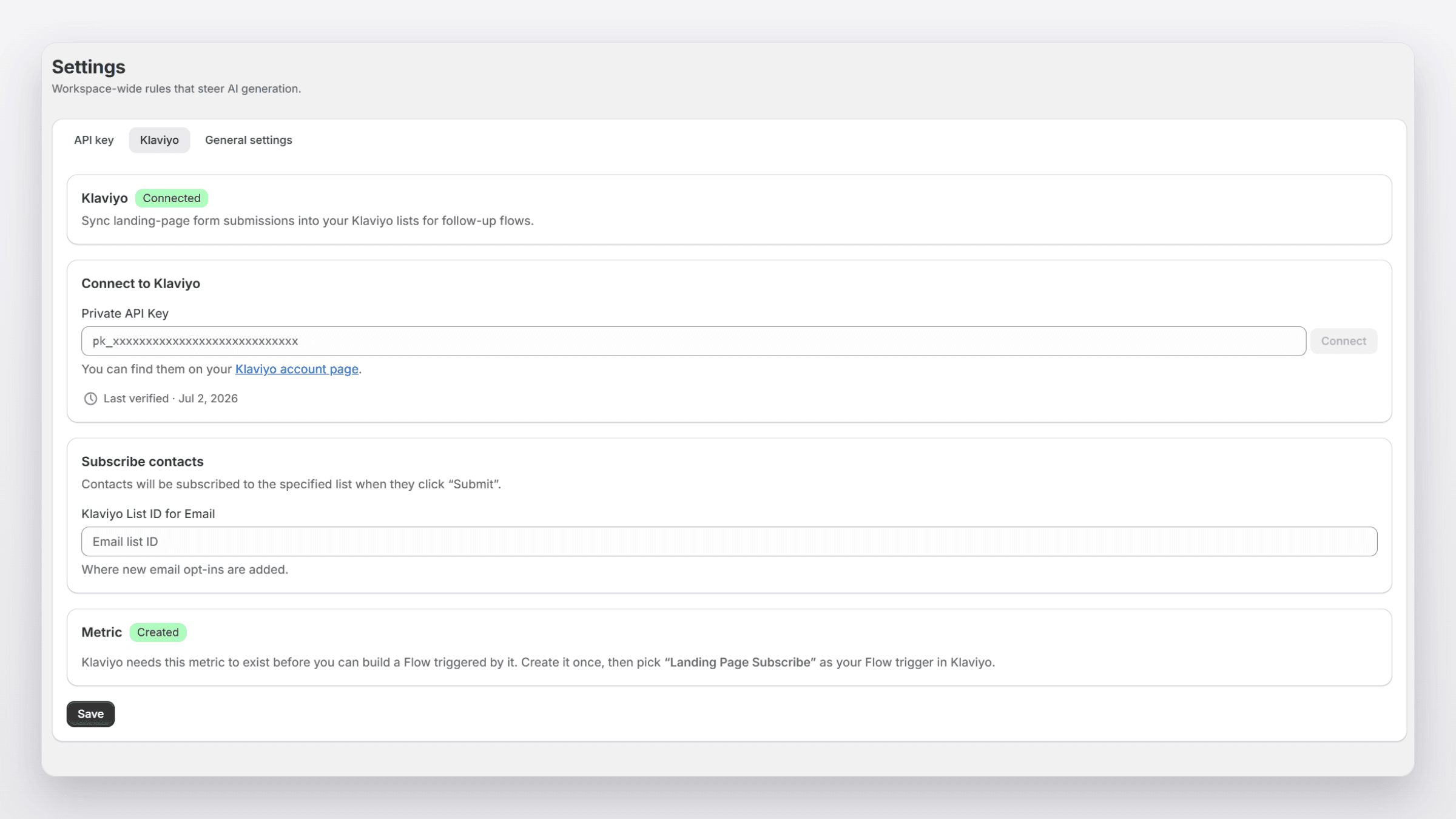Click the Connected status badge

point(172,198)
